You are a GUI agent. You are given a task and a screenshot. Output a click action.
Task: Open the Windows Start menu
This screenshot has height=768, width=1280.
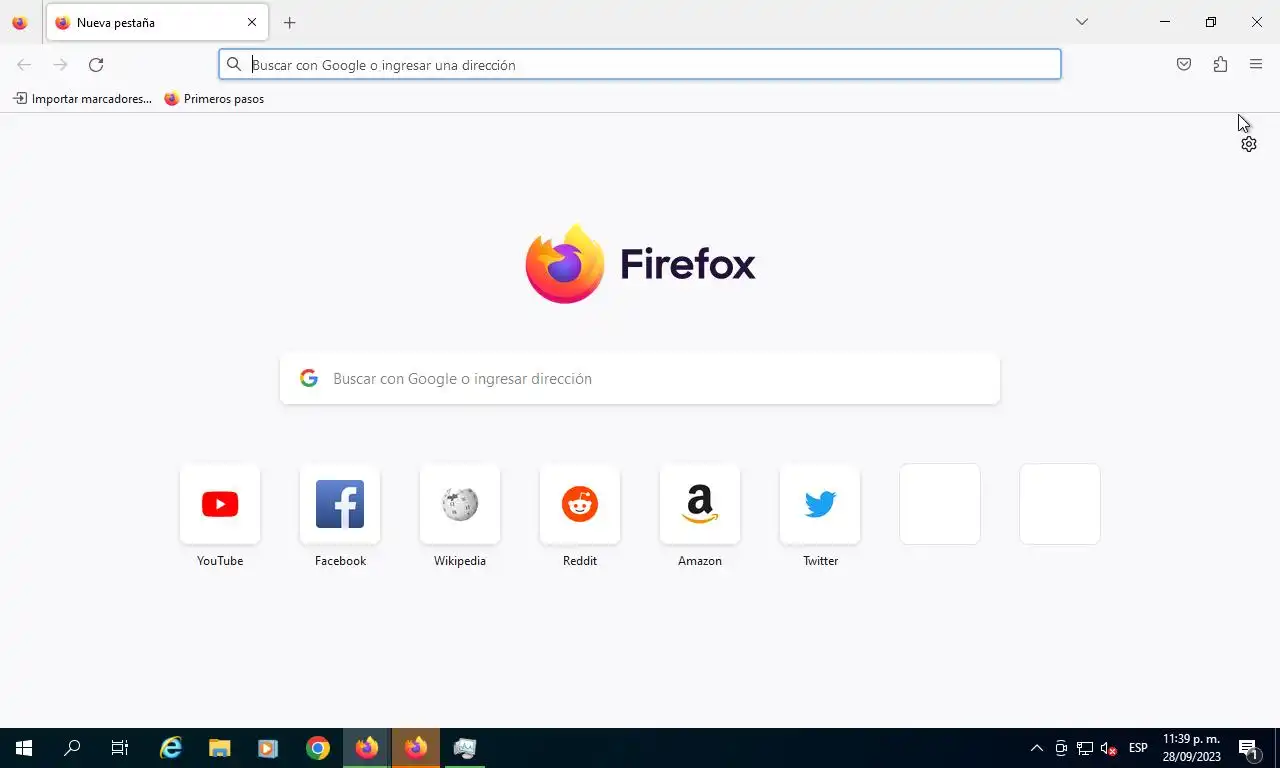tap(24, 748)
